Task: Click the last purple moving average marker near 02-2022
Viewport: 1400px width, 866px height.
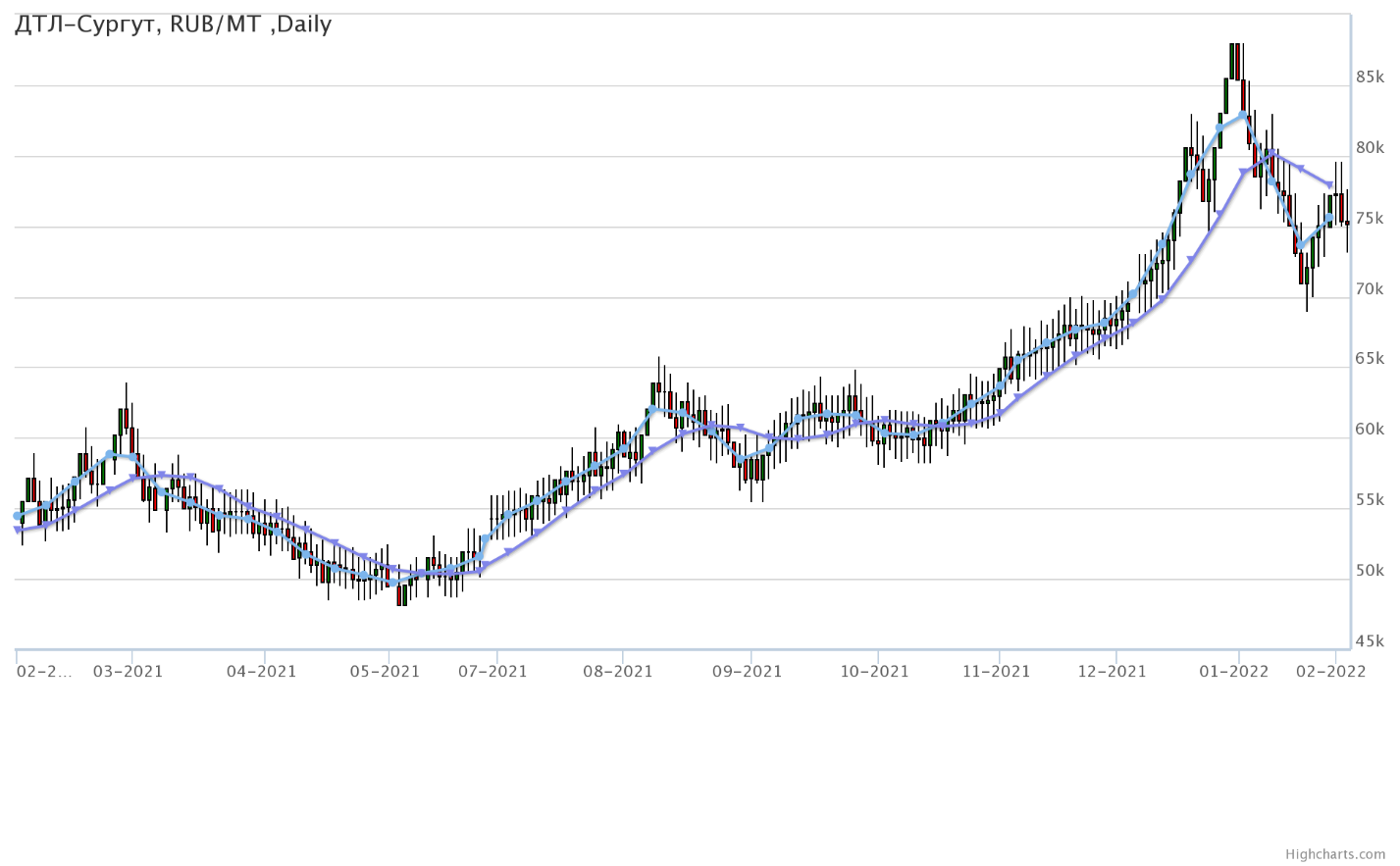Action: [x=1330, y=184]
